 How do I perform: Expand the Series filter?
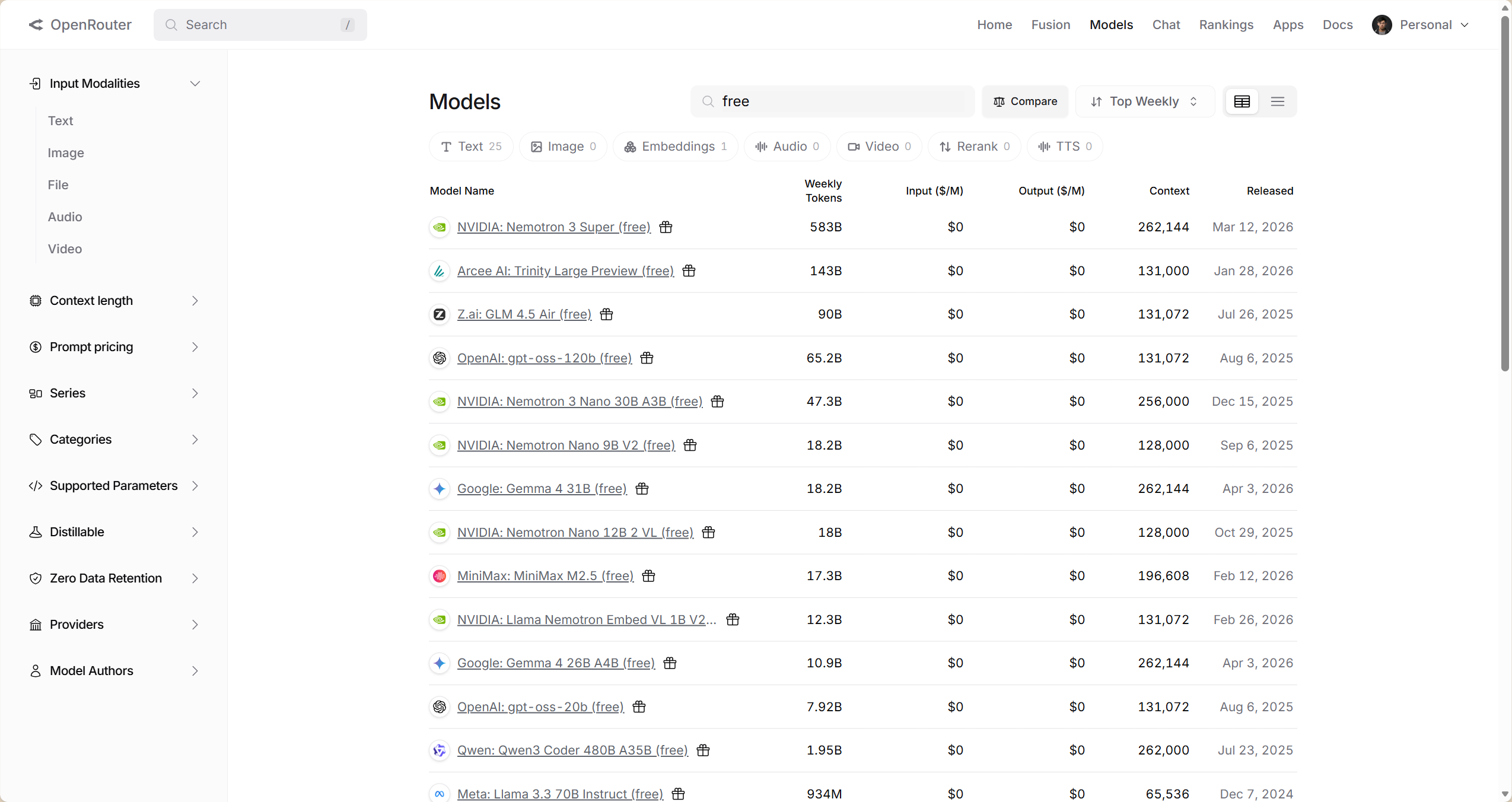(x=114, y=393)
